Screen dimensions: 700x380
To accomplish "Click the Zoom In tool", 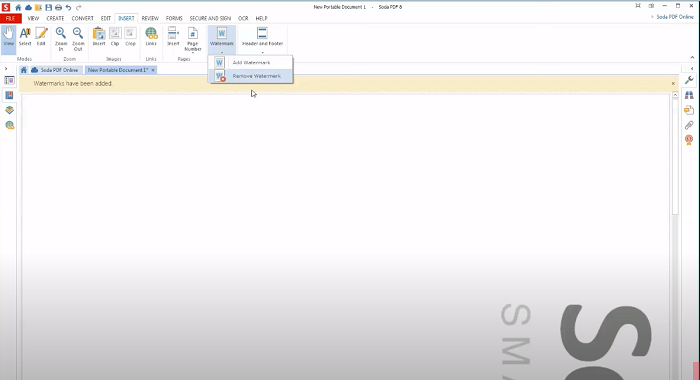I will point(61,38).
